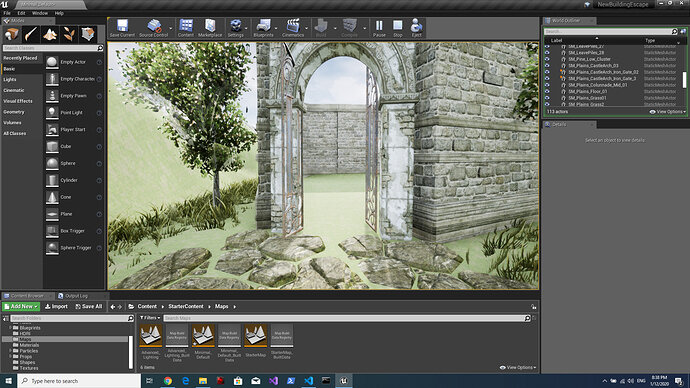Click the Windows Start button

[x=8, y=381]
